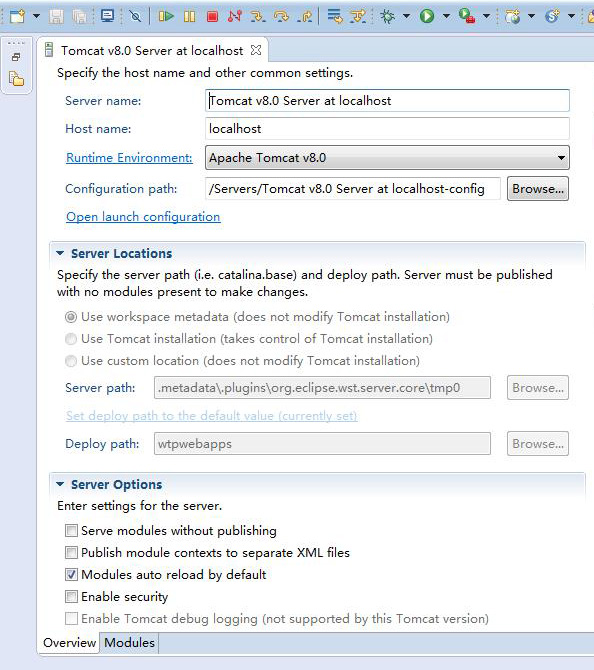Open the web project dropdown arrow
Image resolution: width=594 pixels, height=670 pixels.
coord(531,17)
